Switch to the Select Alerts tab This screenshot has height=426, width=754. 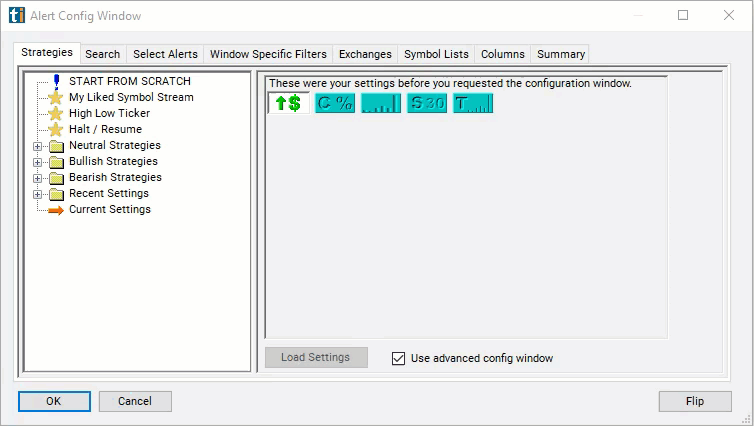tap(165, 54)
